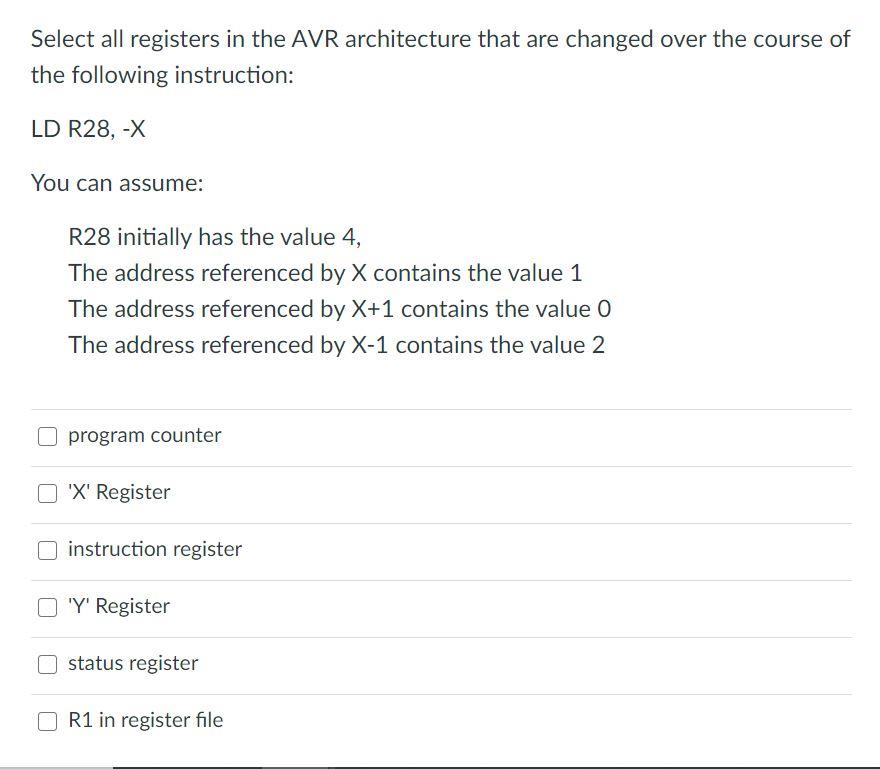Screen dimensions: 880x769
Task: Select the 'Y' Register option
Action: (46, 606)
